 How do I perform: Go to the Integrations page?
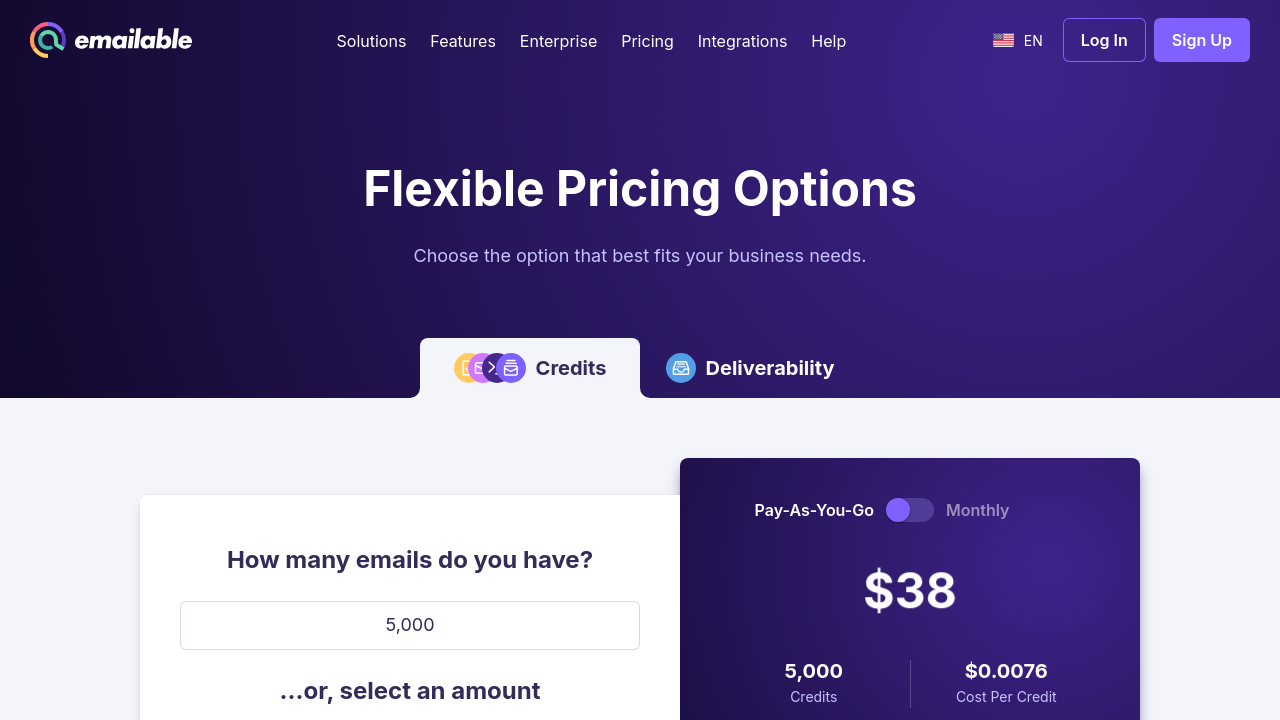(742, 41)
